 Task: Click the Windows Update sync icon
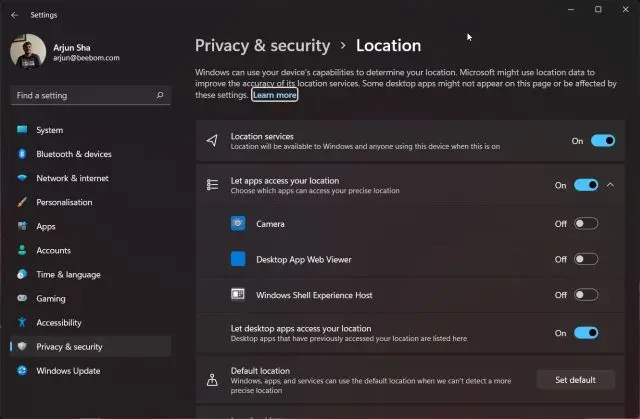22,370
